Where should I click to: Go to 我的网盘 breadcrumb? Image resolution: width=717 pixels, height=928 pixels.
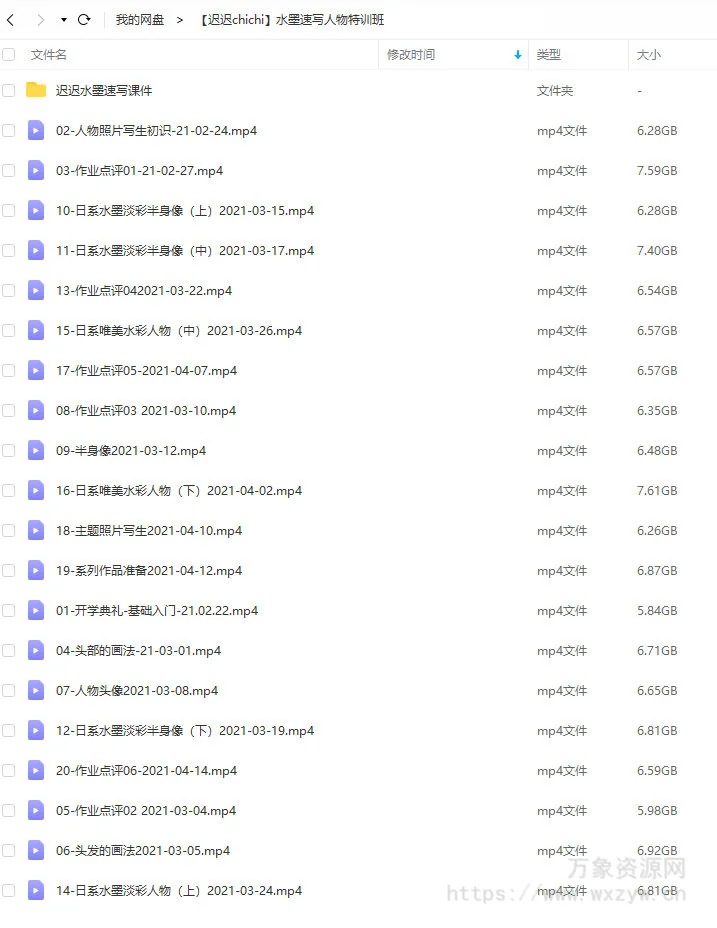tap(140, 20)
